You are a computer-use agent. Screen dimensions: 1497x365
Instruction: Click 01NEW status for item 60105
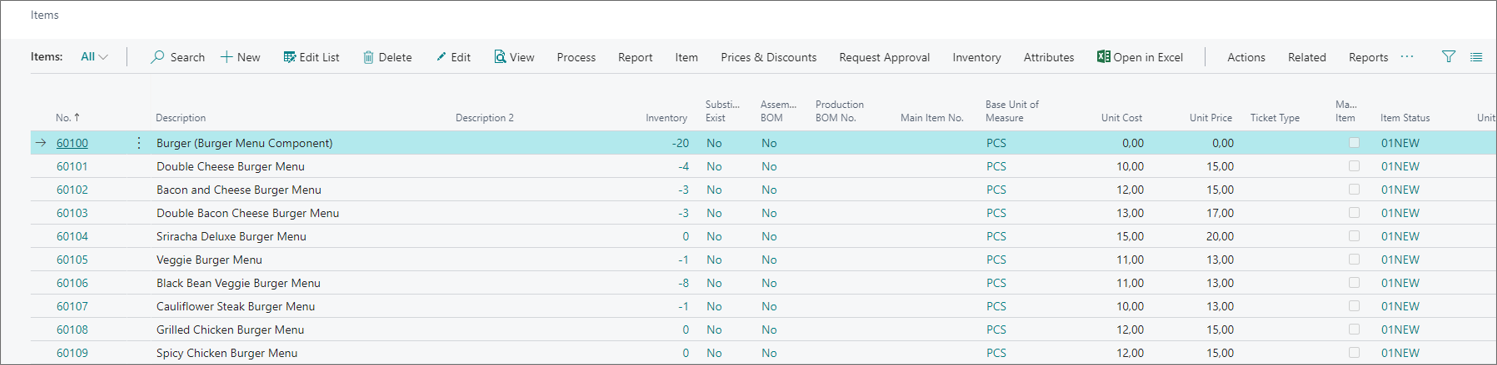1400,259
